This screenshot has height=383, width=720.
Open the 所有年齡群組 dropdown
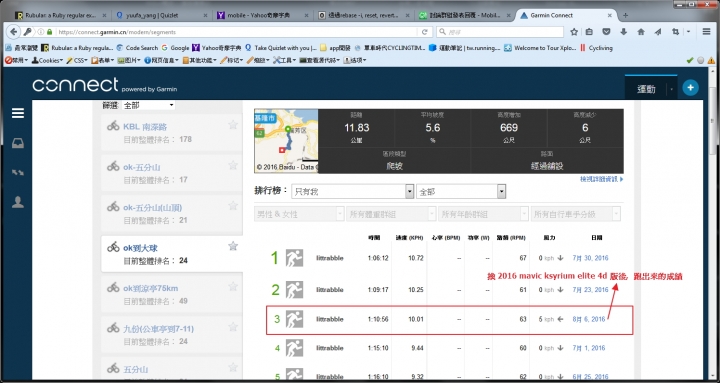pyautogui.click(x=484, y=214)
